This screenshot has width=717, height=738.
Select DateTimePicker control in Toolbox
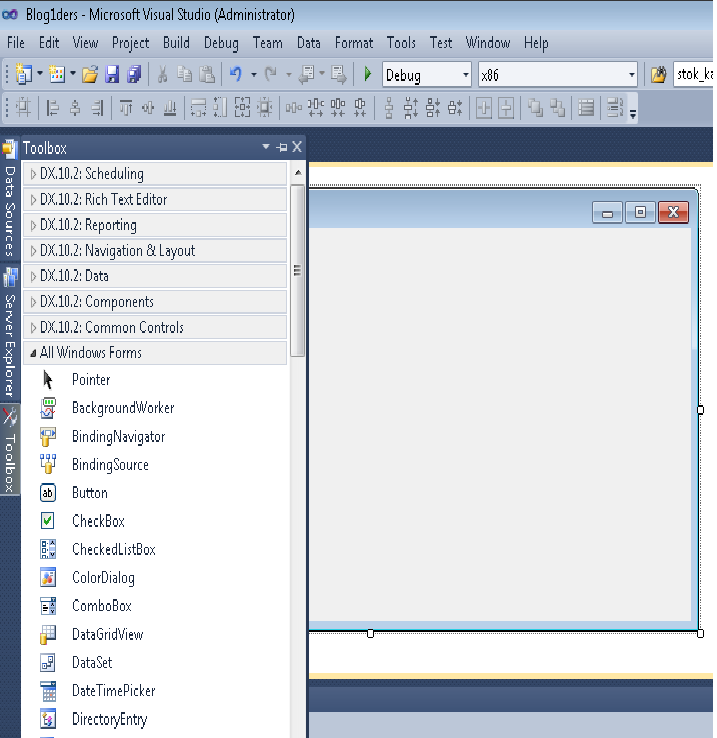coord(155,691)
